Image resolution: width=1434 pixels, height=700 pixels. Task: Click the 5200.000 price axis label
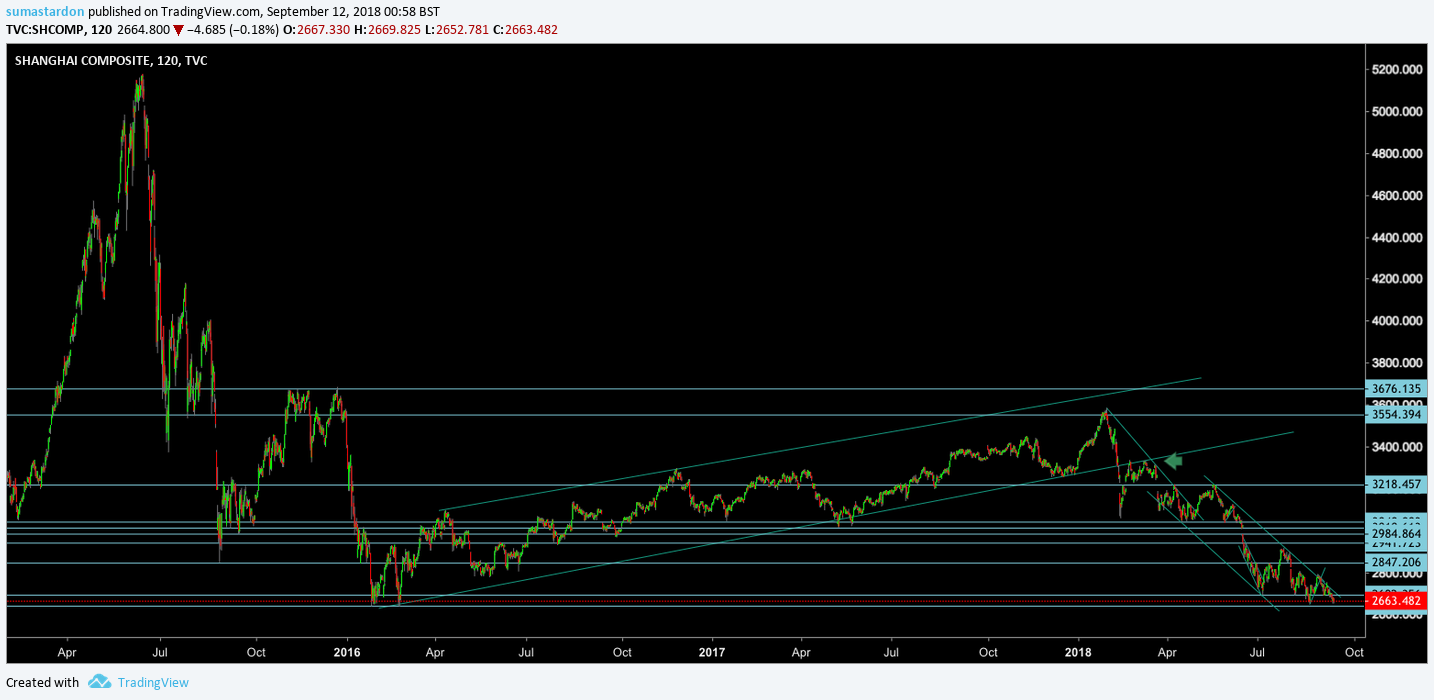tap(1398, 69)
